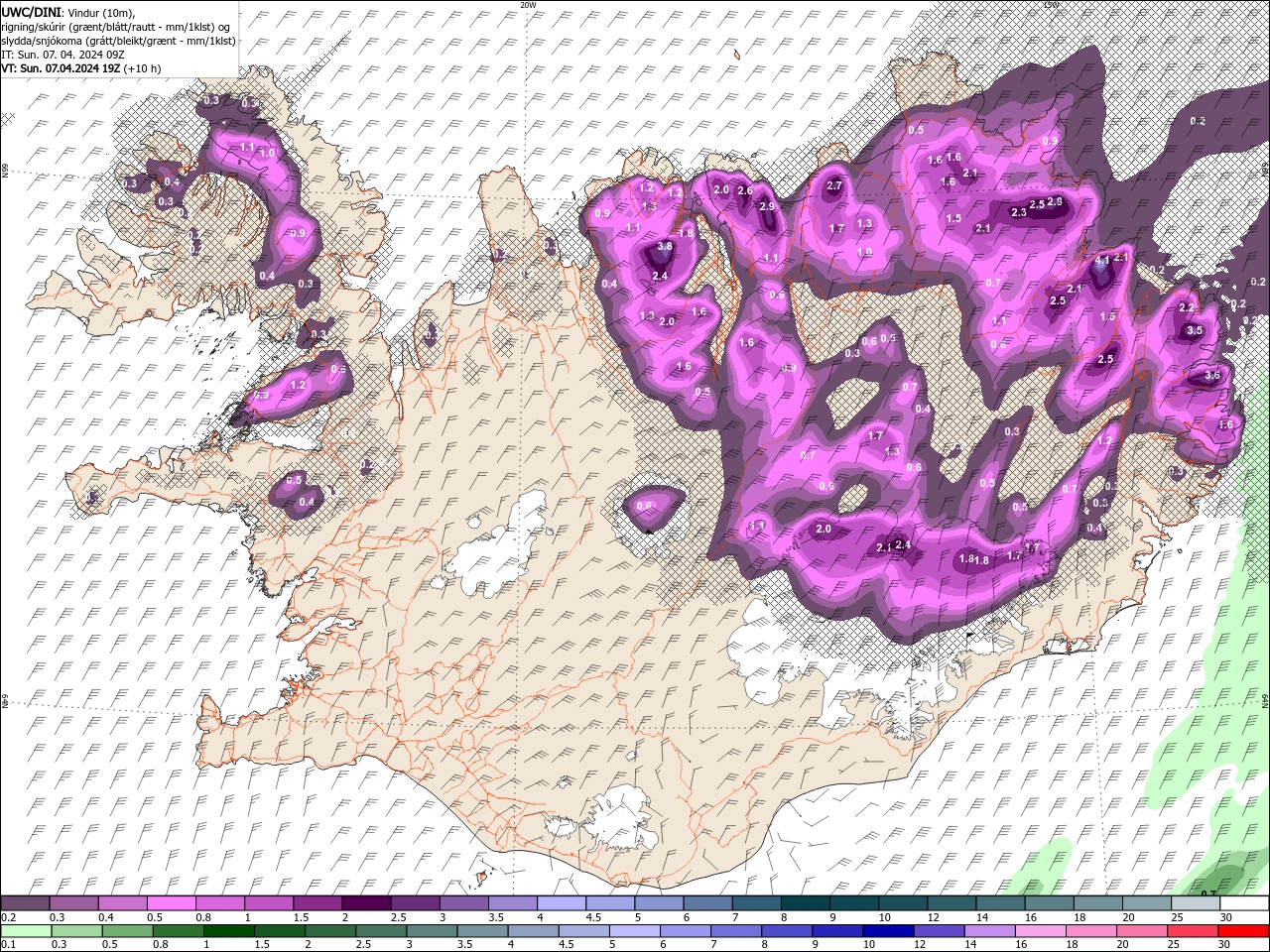Click the 3.8 snowfall value on map
The width and height of the screenshot is (1270, 952).
coord(665,246)
